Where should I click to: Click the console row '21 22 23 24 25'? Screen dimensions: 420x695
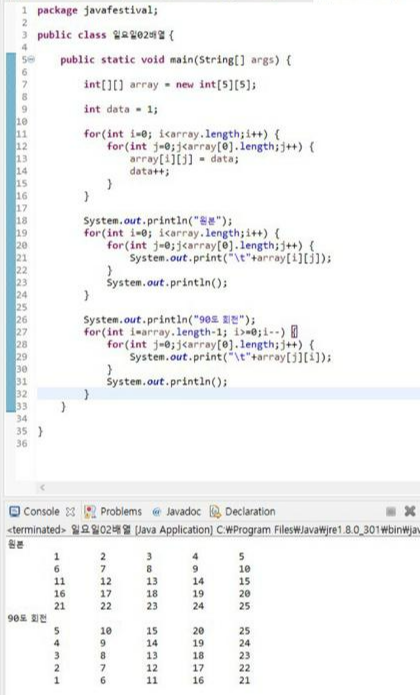pyautogui.click(x=152, y=606)
